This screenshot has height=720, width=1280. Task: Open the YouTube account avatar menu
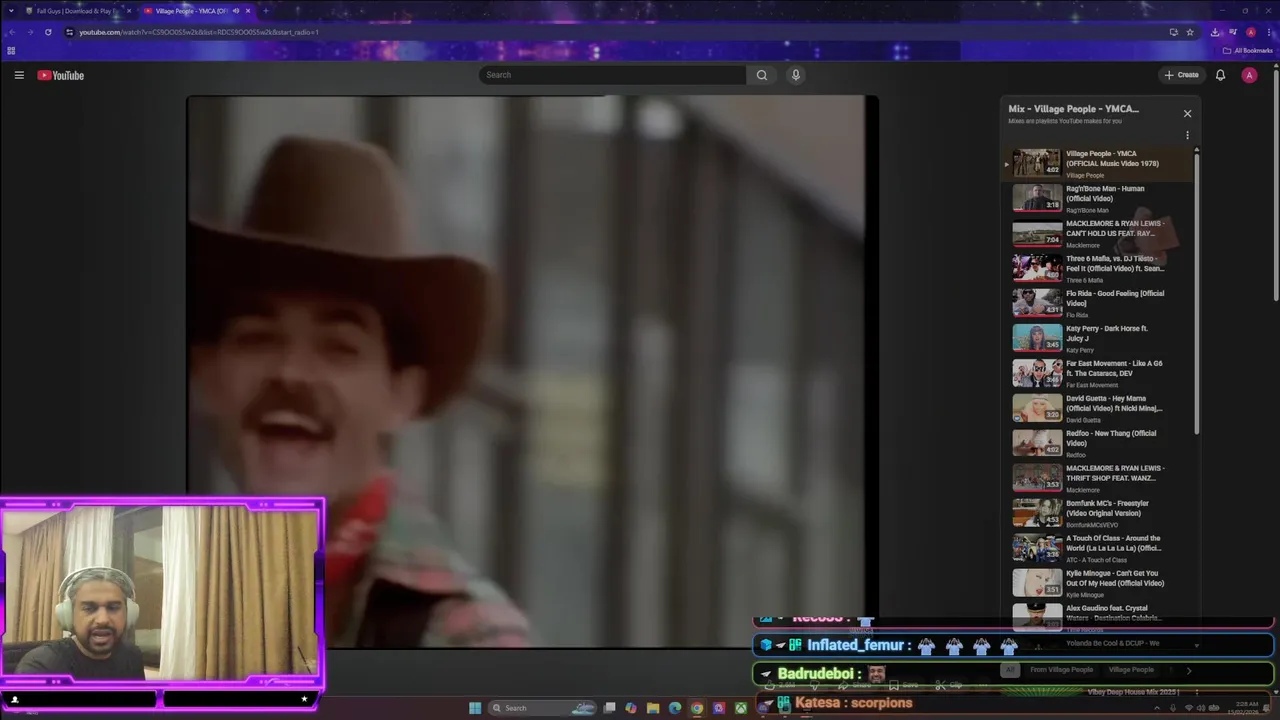tap(1249, 75)
